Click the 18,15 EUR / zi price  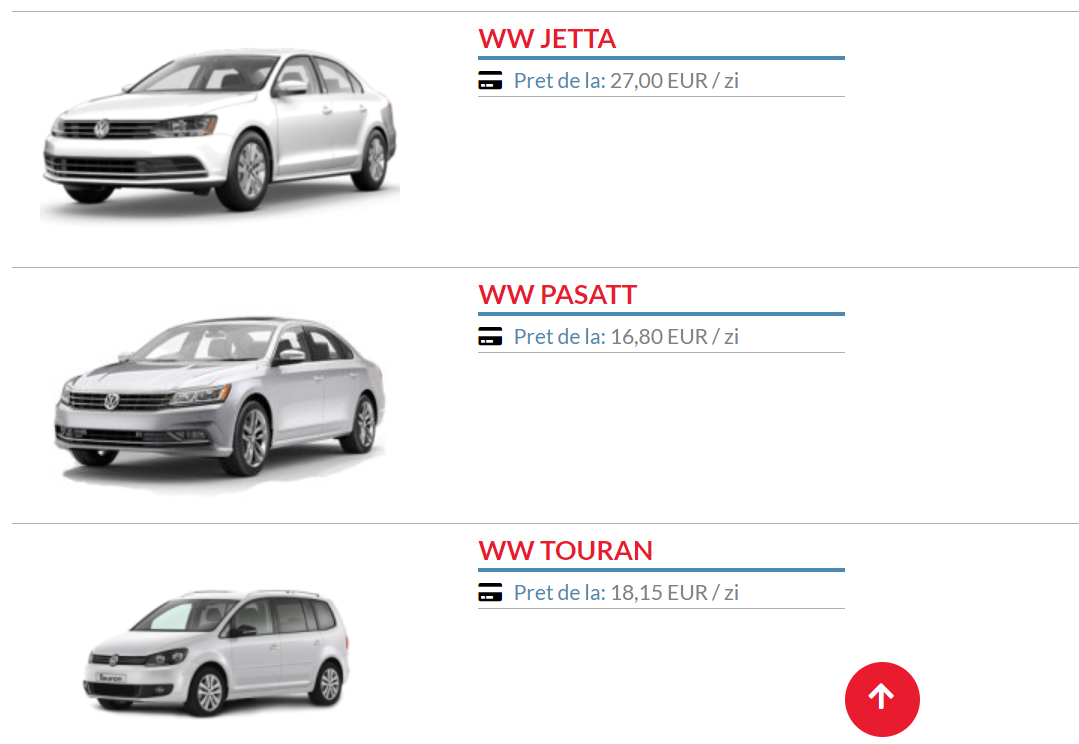tap(674, 593)
